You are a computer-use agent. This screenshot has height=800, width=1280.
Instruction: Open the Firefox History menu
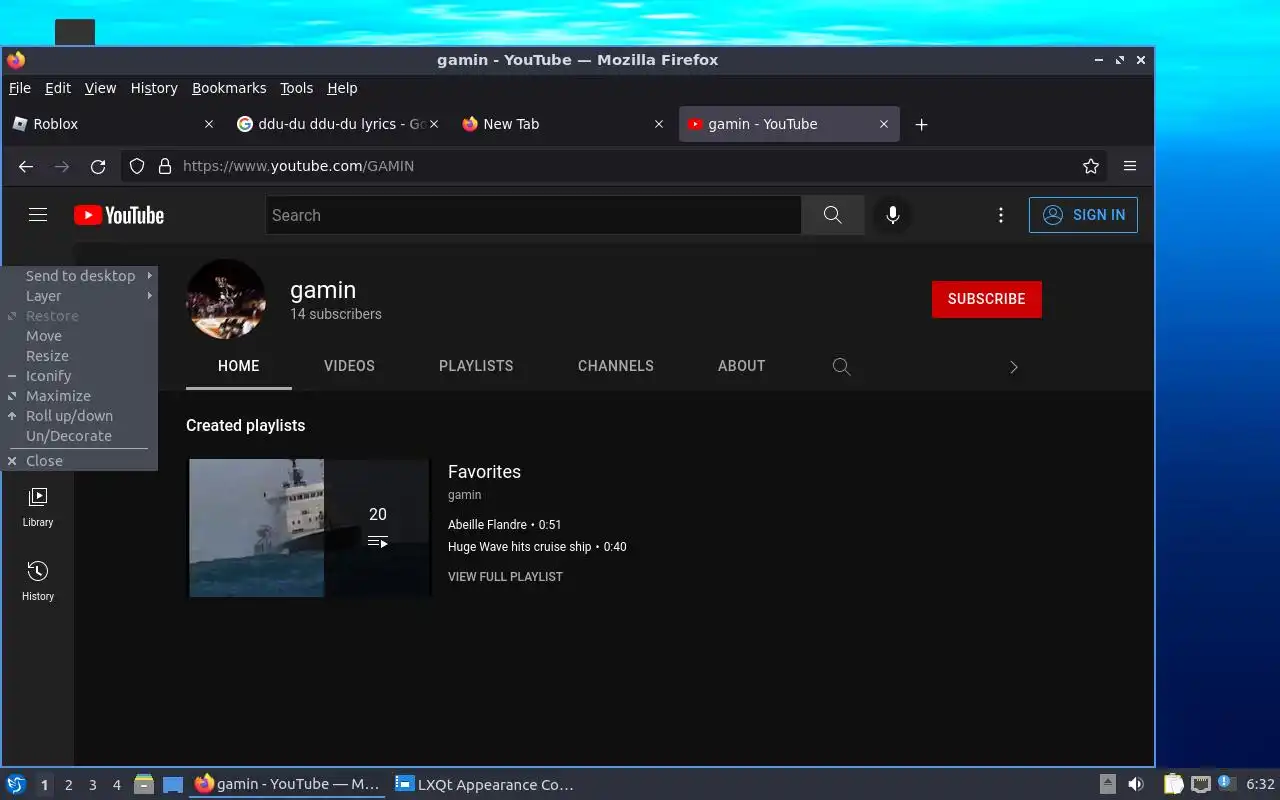154,88
